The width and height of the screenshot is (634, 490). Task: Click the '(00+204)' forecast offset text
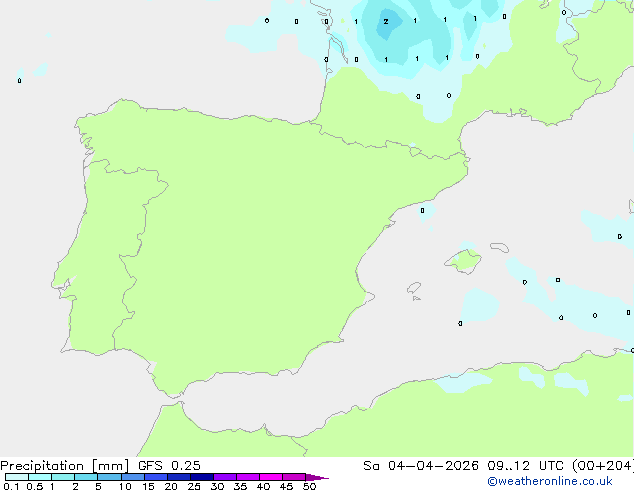[x=603, y=466]
